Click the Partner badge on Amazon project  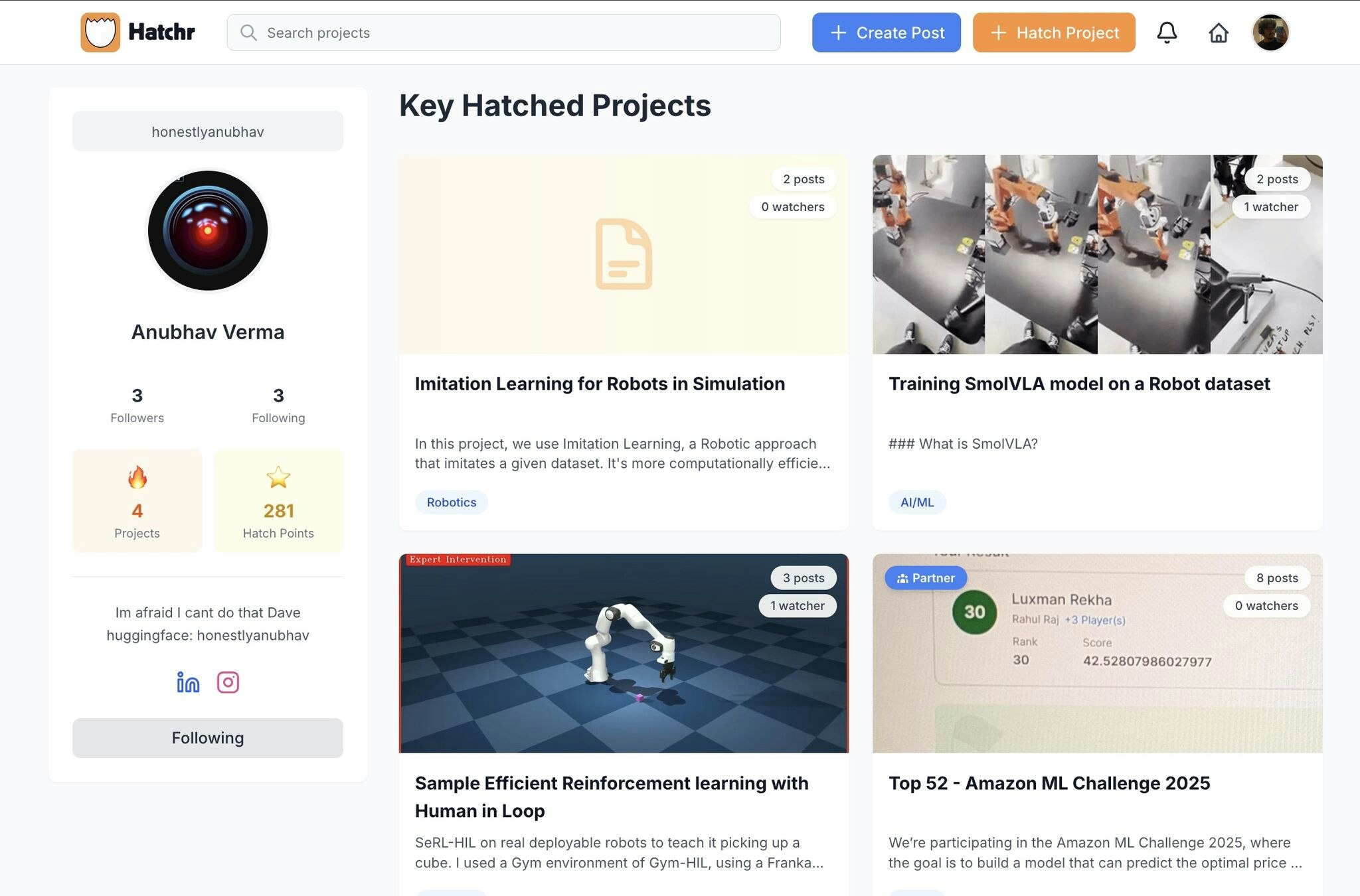coord(926,578)
